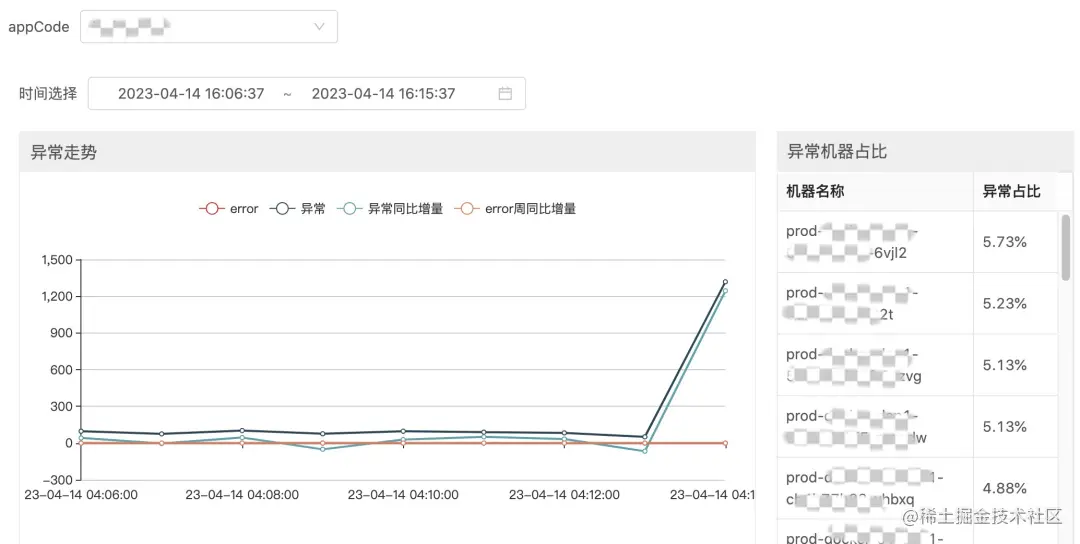The image size is (1080, 544).
Task: Select machine row ending in hbxq
Action: (x=917, y=488)
